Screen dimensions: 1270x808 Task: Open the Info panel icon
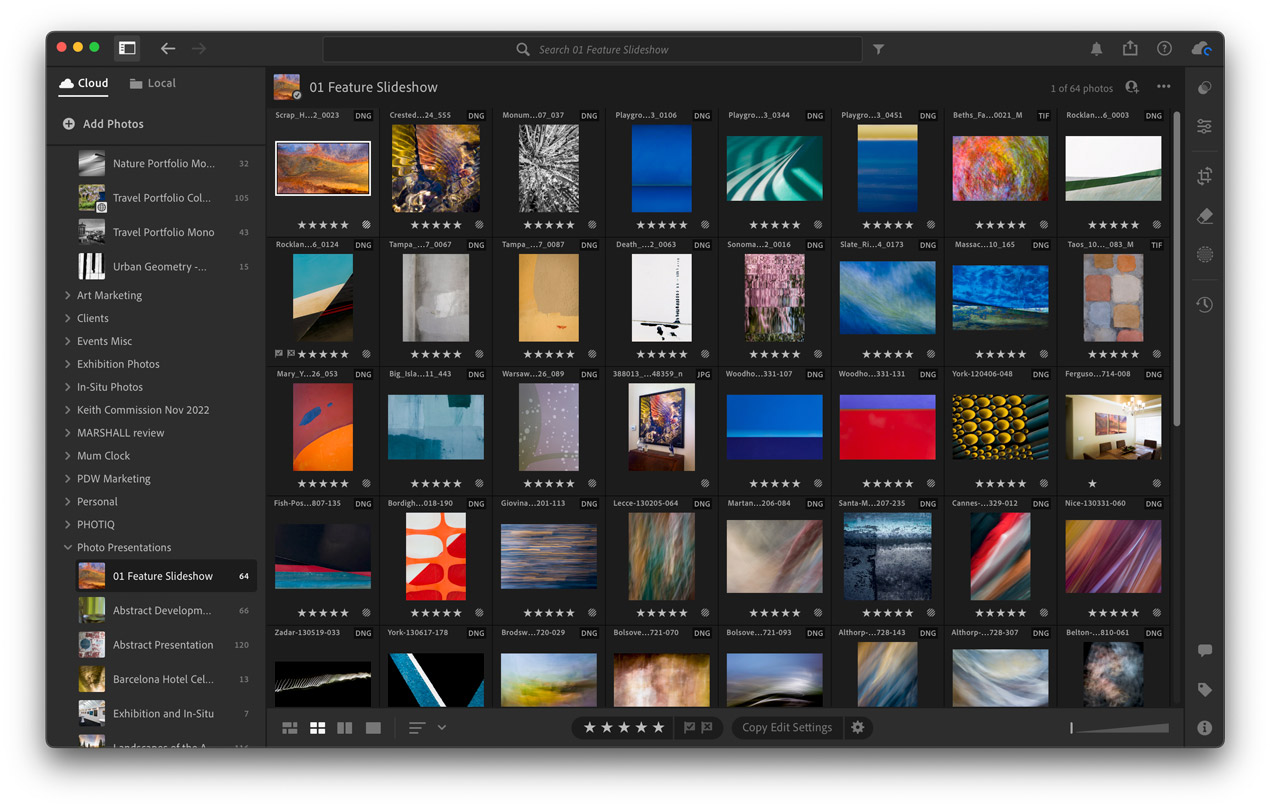coord(1204,728)
